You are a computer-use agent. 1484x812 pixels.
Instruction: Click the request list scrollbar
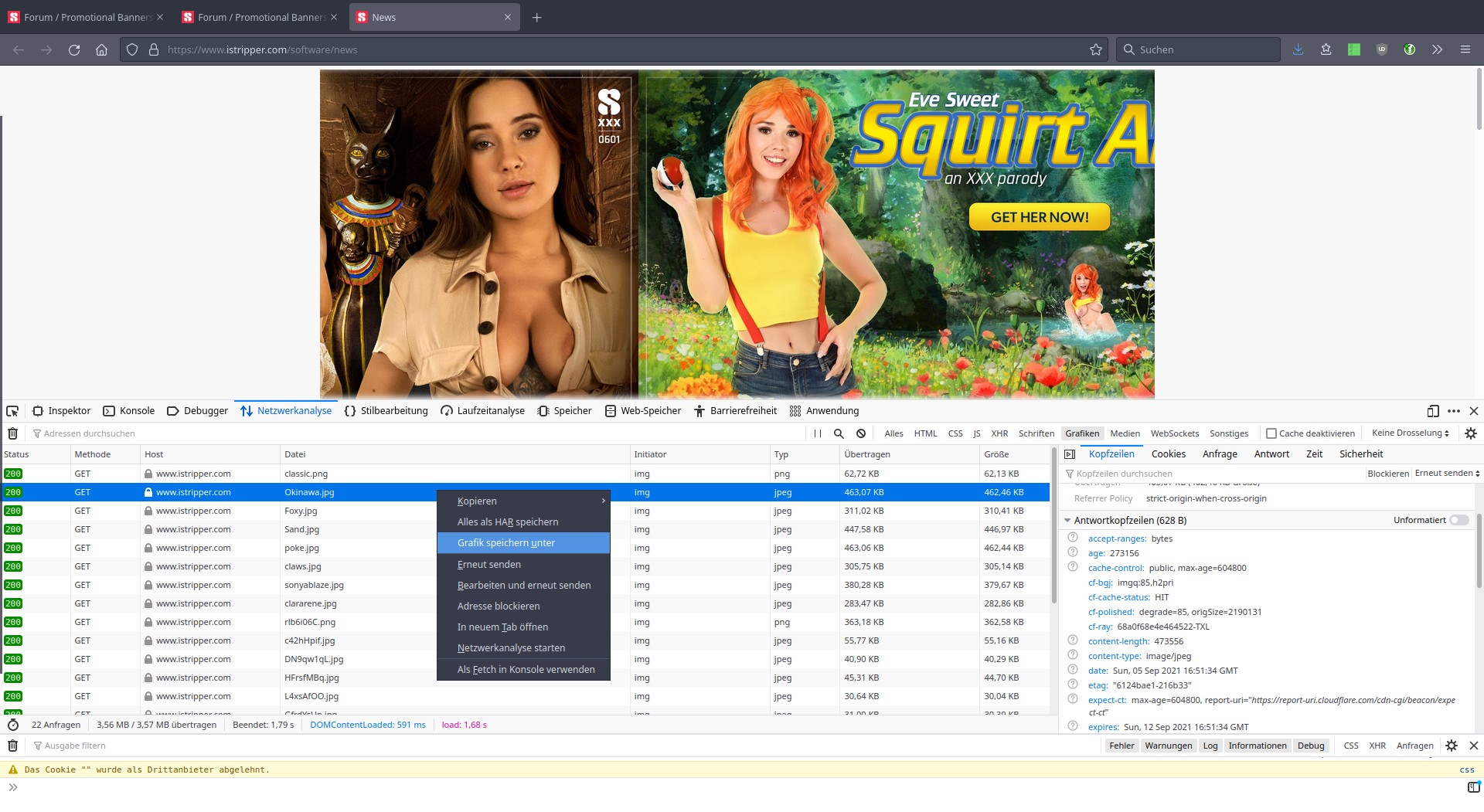[1053, 525]
